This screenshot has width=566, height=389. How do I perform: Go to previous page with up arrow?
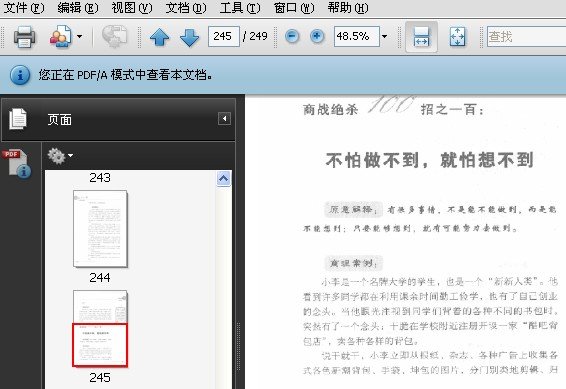click(160, 37)
